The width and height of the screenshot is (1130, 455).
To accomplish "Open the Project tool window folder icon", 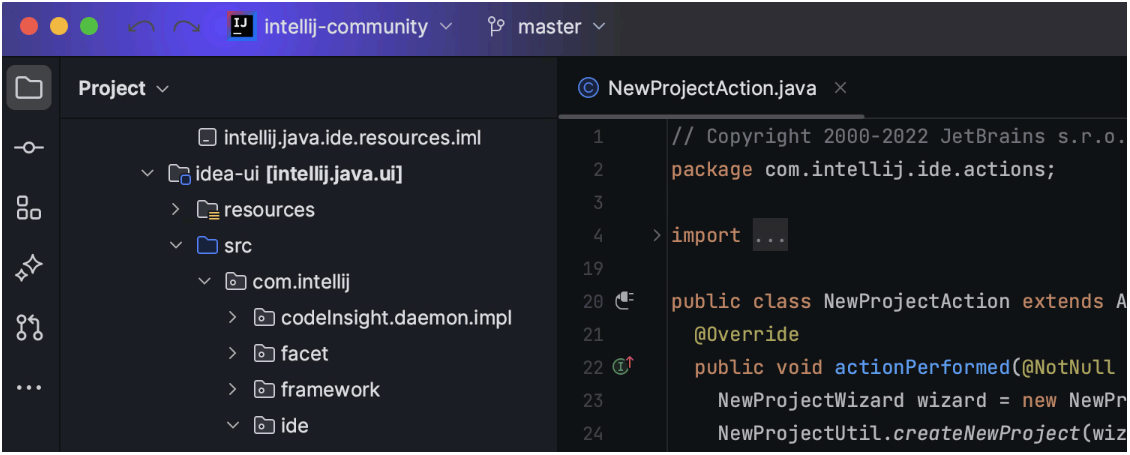I will pos(29,88).
